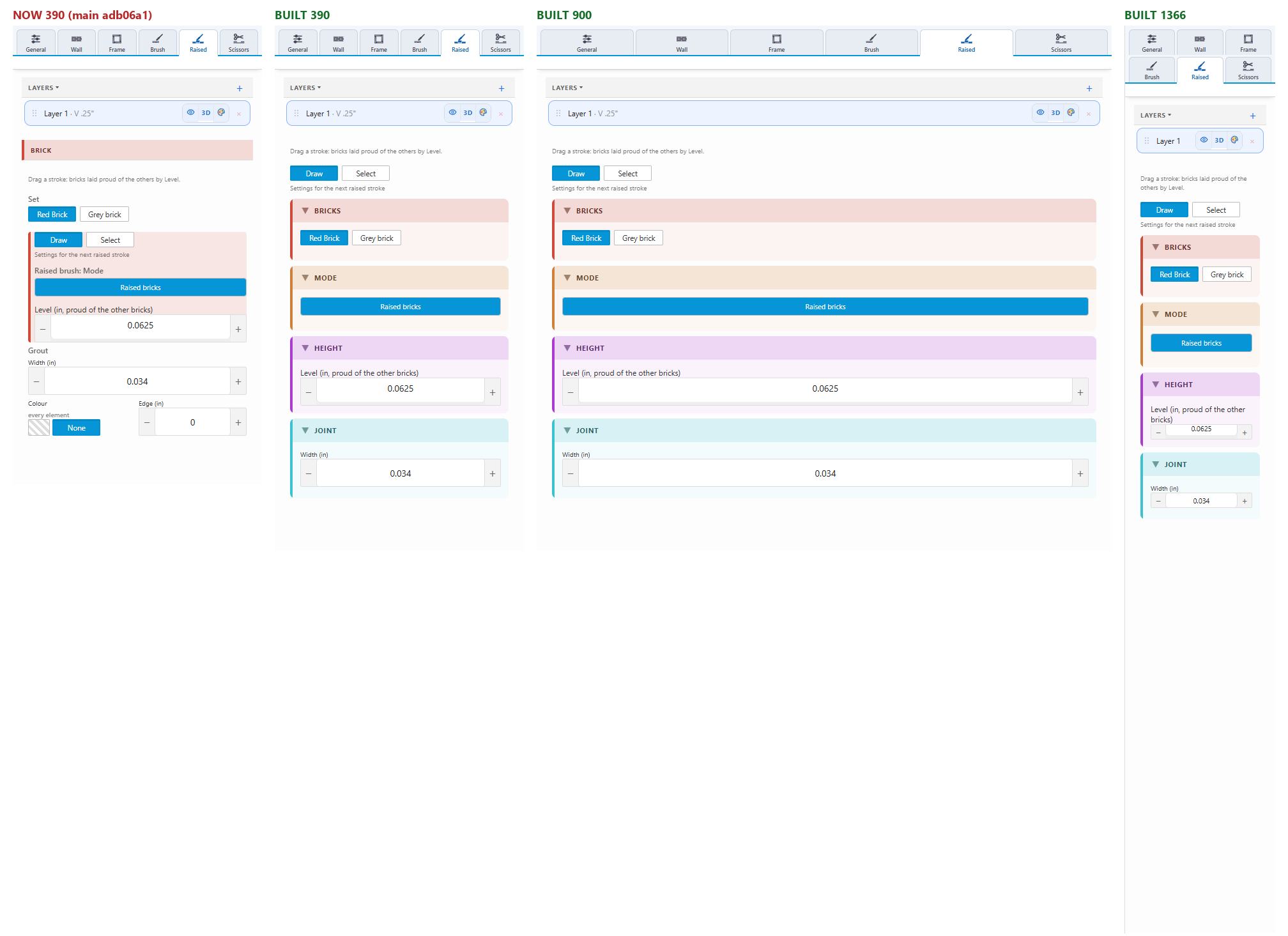Toggle Layer 1 visibility in BUILT 900 panel
1288x936 pixels.
pos(1040,112)
